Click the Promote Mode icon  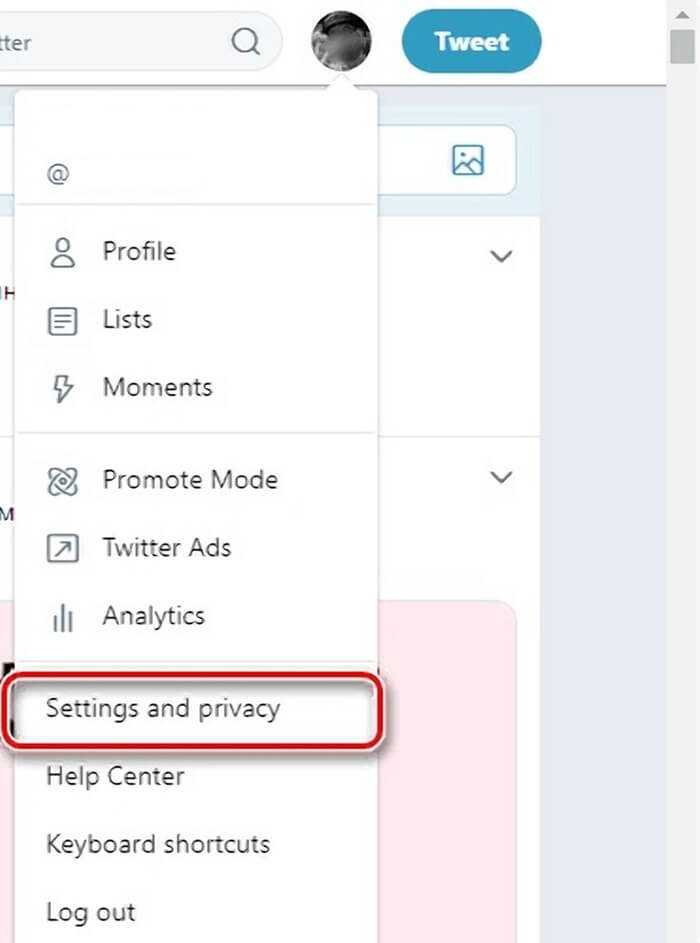pos(63,481)
